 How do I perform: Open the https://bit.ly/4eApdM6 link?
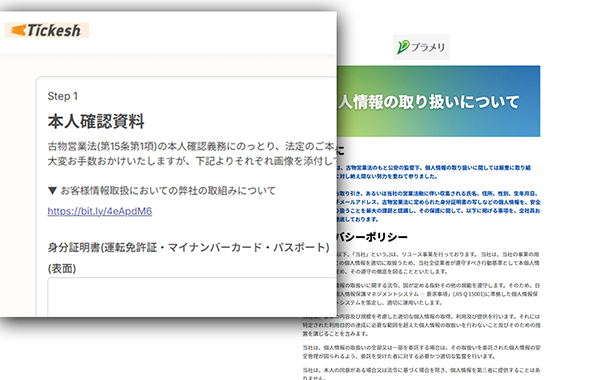click(x=99, y=211)
